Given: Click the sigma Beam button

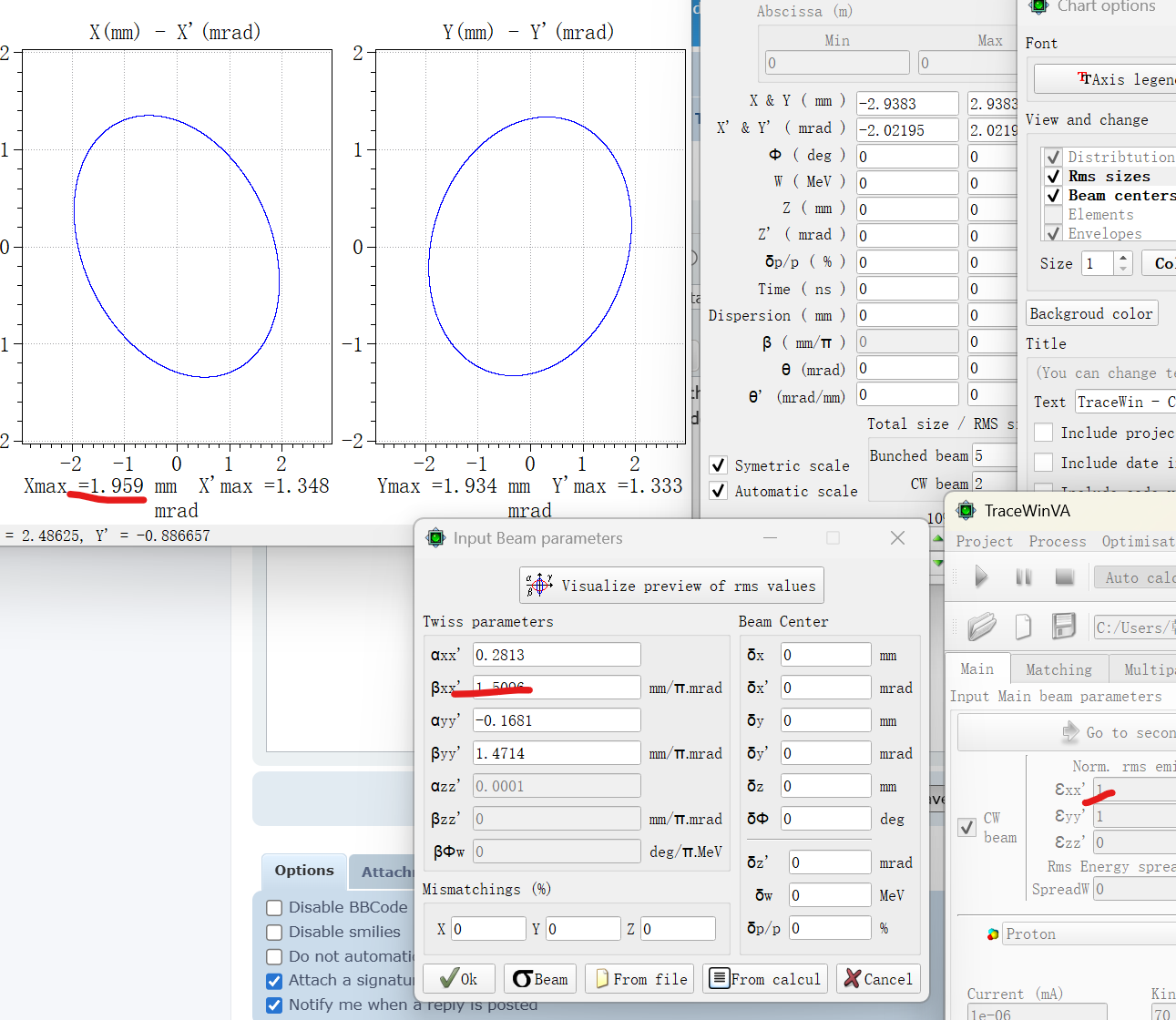Looking at the screenshot, I should (x=540, y=979).
